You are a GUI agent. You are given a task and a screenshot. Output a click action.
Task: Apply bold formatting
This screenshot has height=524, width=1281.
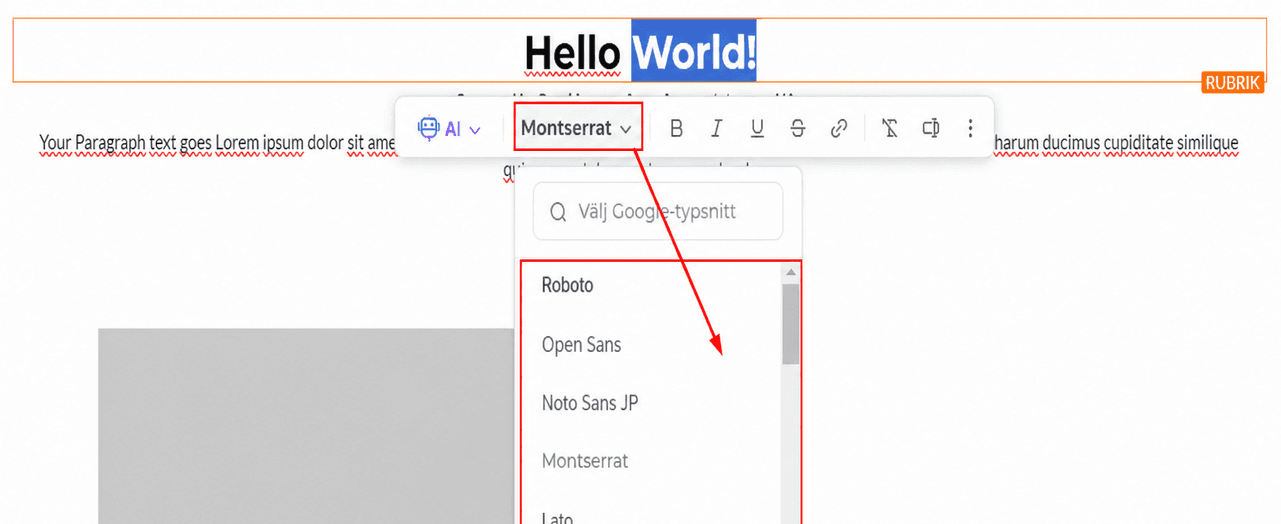(677, 128)
